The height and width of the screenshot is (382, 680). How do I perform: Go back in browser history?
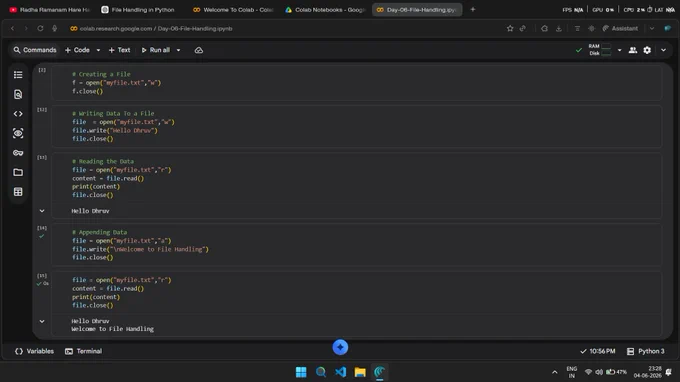tap(13, 29)
